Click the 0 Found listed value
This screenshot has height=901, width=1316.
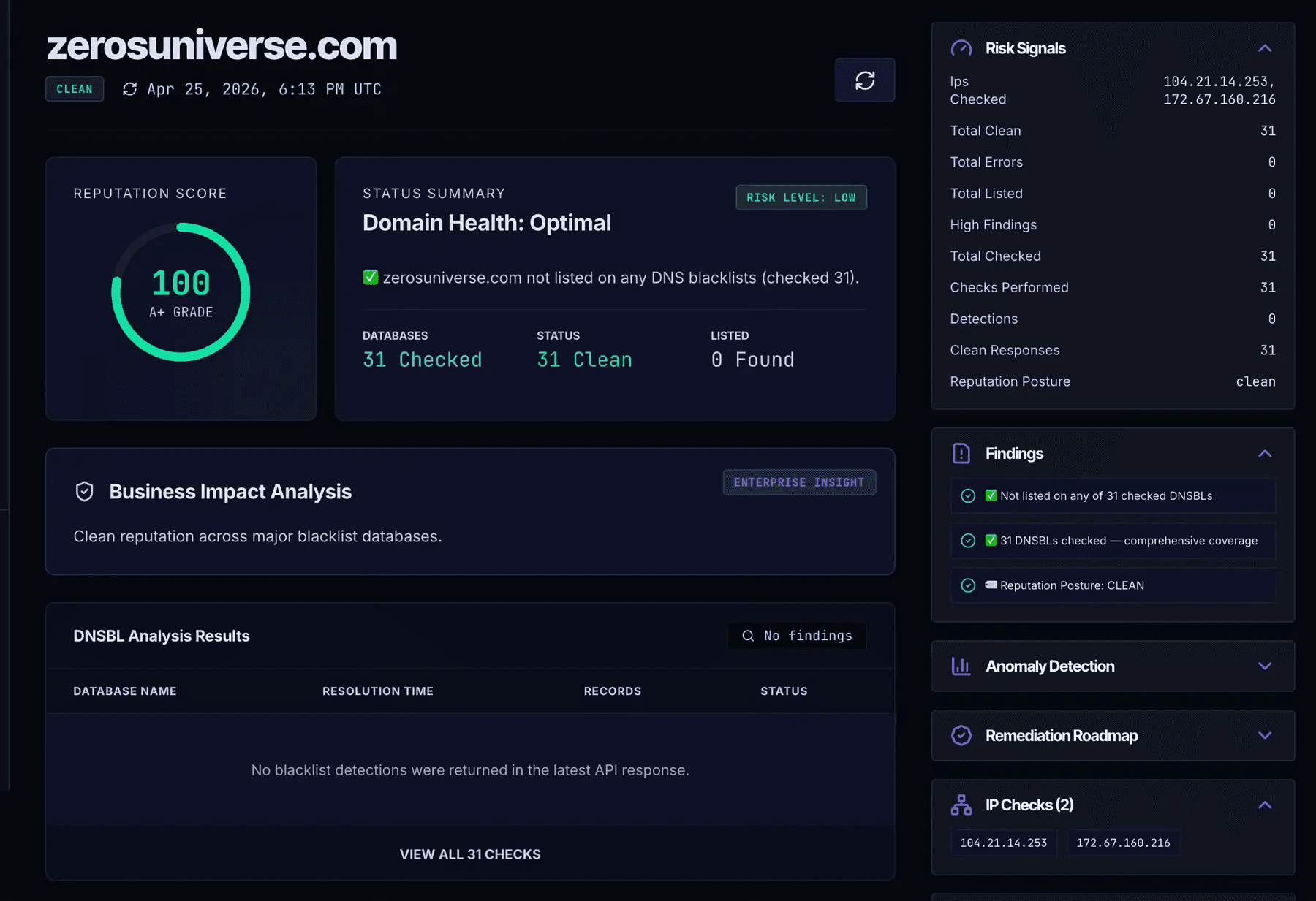tap(753, 360)
